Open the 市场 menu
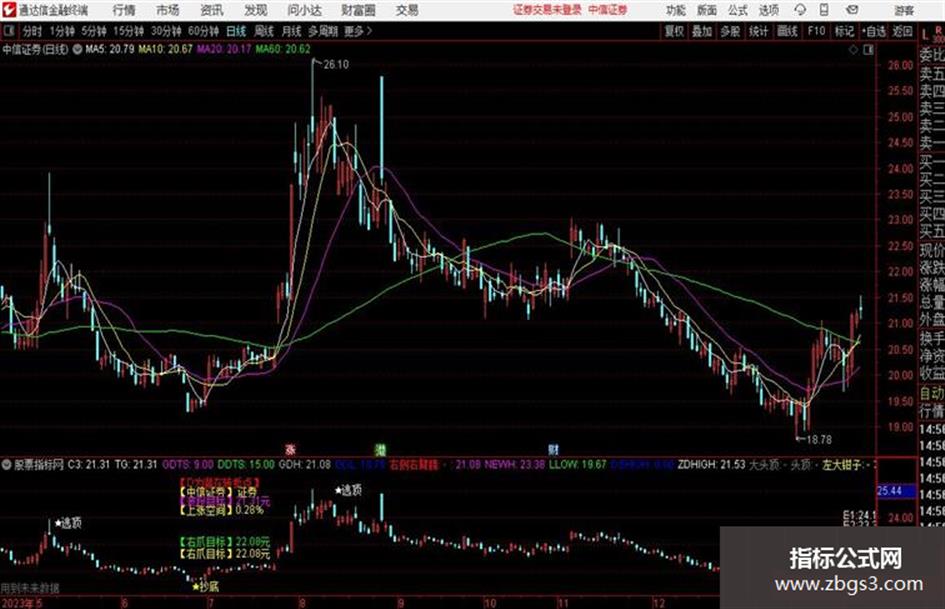 [x=168, y=10]
